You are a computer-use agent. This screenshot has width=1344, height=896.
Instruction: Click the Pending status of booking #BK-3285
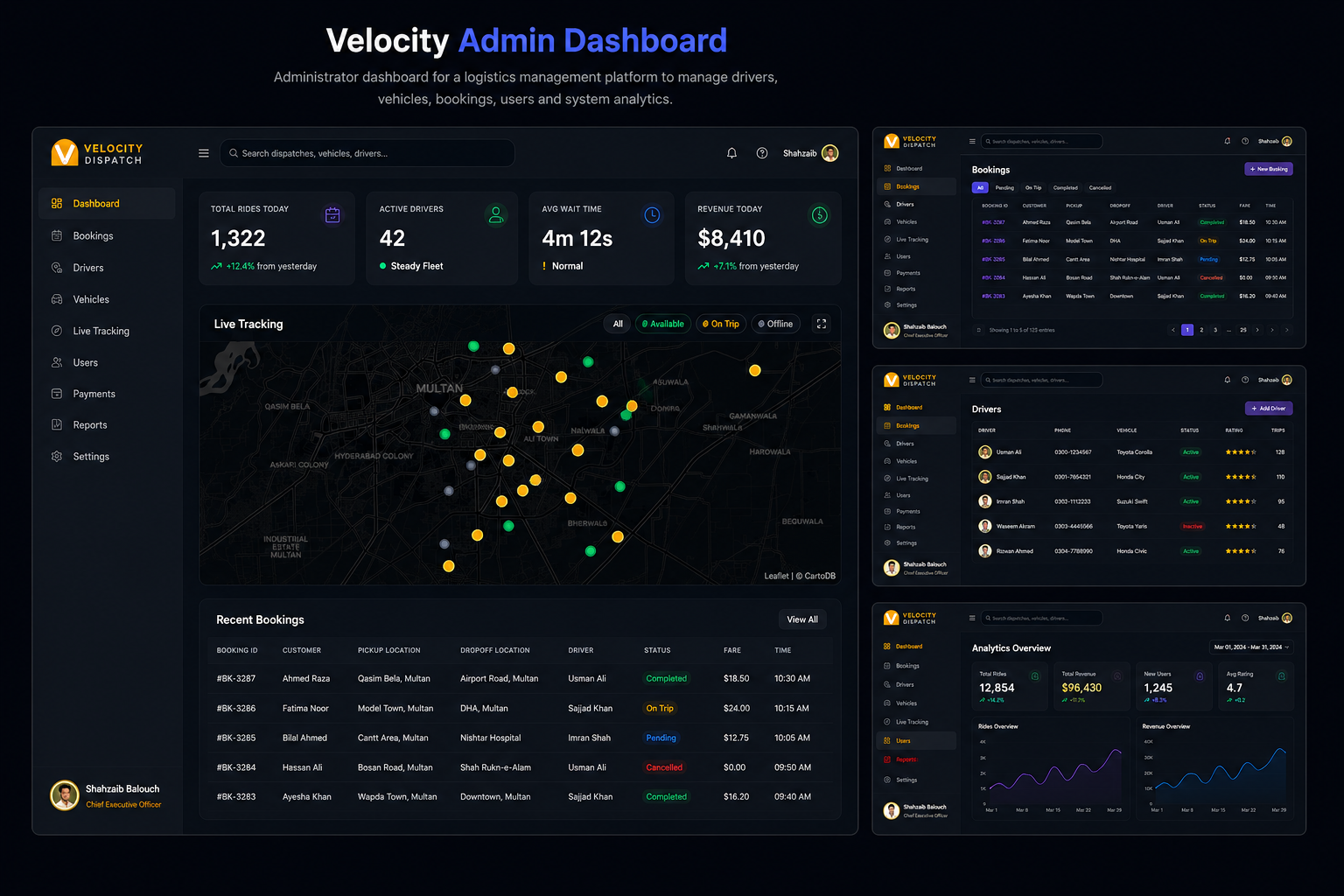[x=661, y=738]
